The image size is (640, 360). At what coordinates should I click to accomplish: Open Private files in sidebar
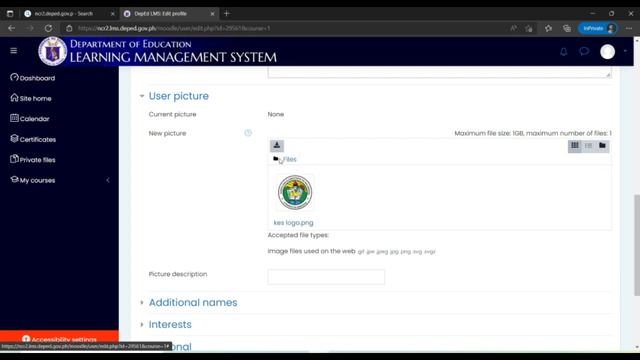pos(33,159)
